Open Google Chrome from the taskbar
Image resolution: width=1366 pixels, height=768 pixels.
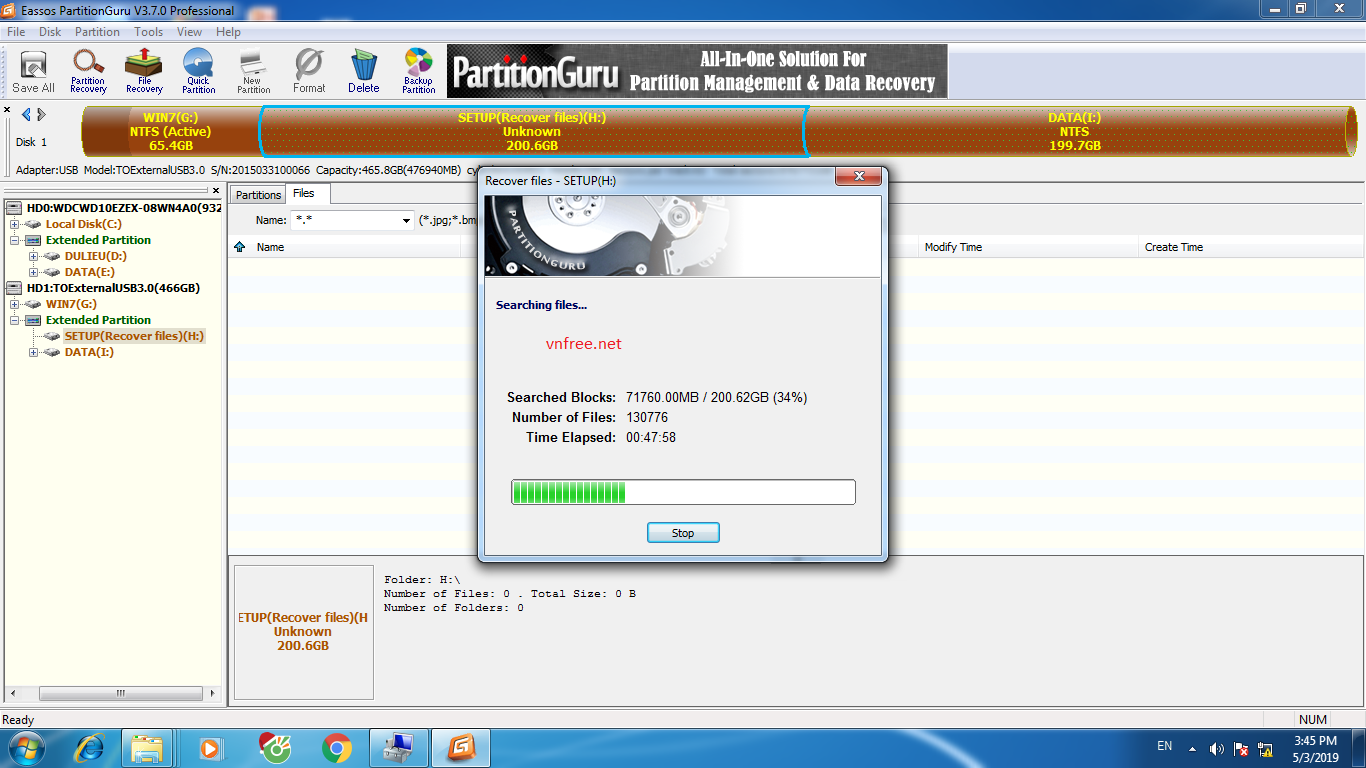tap(336, 748)
